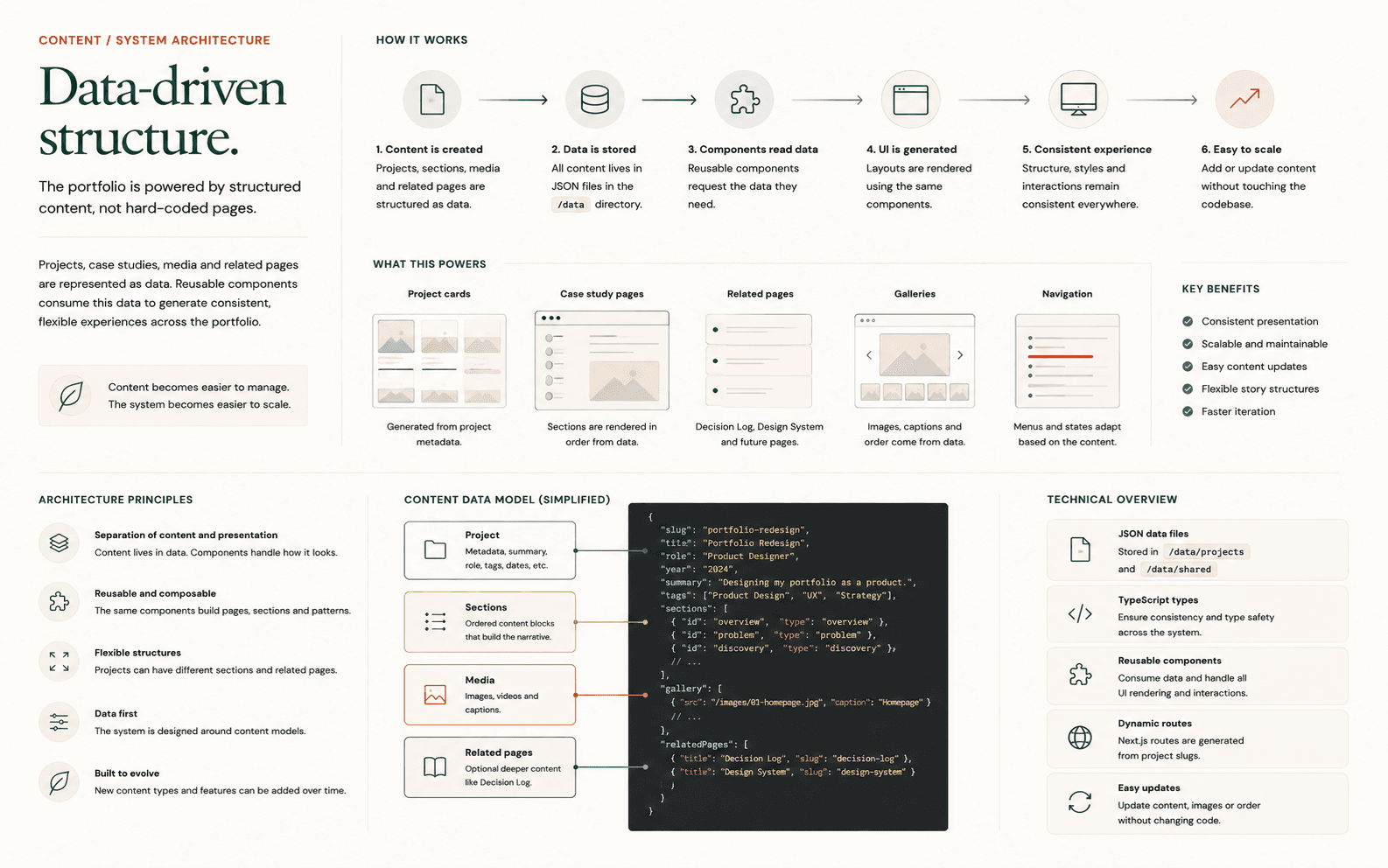Click the Dynamic routes card title
Screen dimensions: 1388x868
(x=1154, y=724)
